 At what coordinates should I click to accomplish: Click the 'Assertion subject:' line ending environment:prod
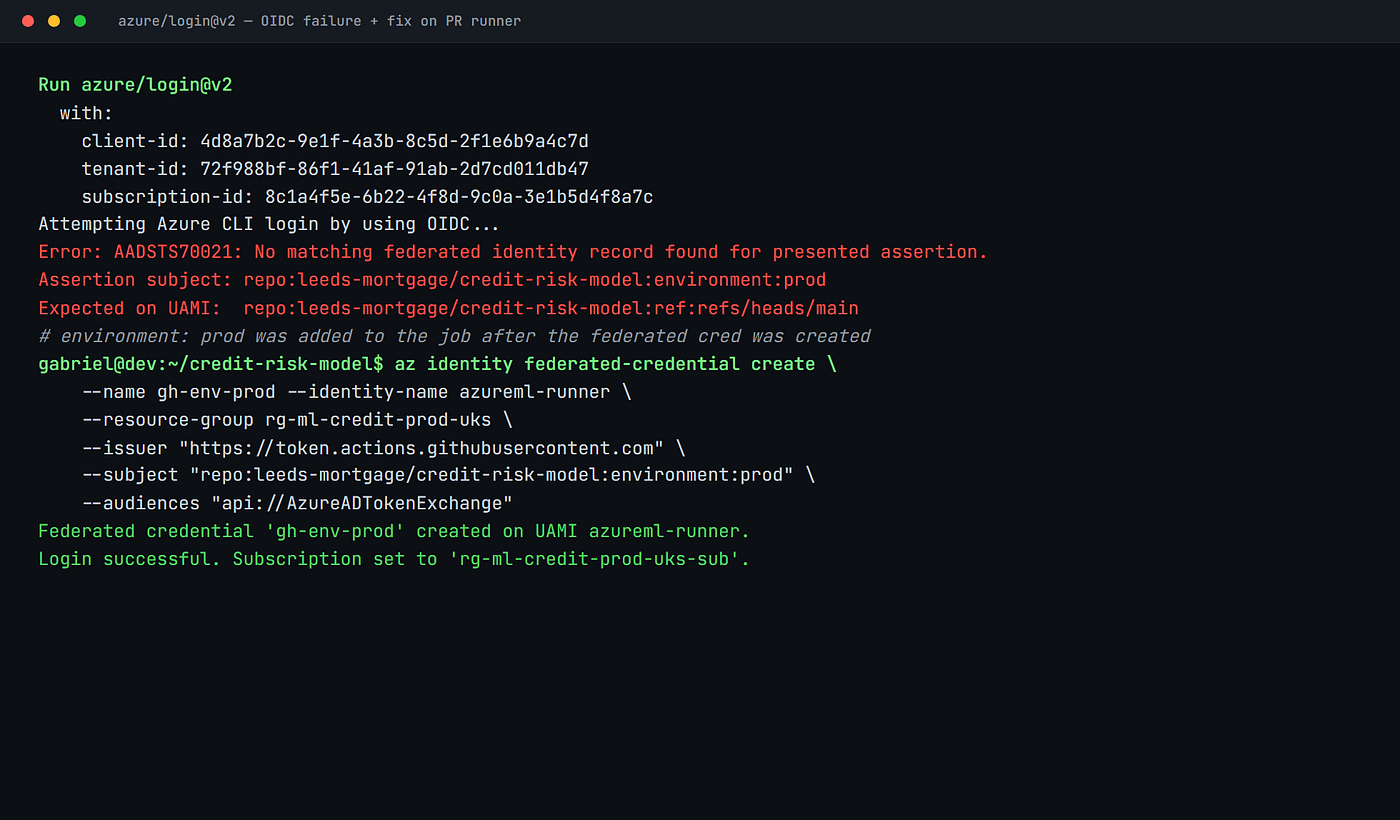point(432,280)
